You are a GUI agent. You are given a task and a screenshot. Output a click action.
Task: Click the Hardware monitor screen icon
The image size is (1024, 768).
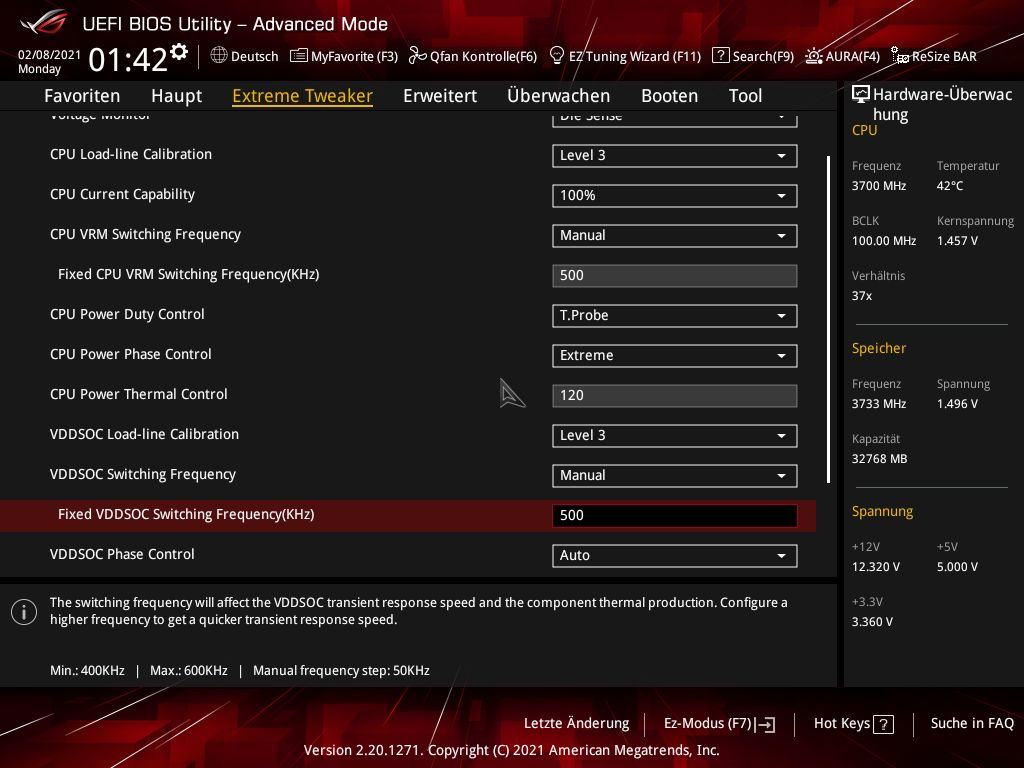(x=861, y=95)
